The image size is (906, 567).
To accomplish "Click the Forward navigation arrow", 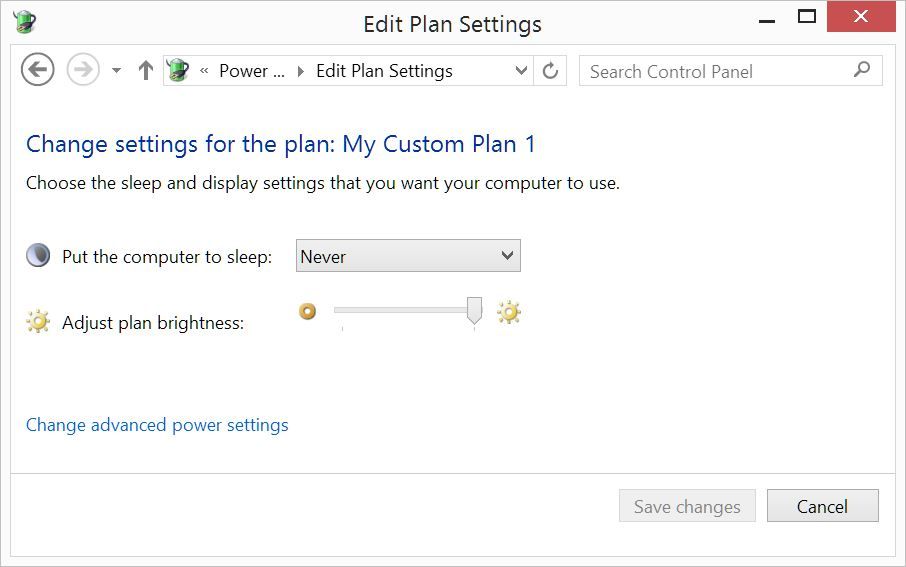I will coord(83,71).
